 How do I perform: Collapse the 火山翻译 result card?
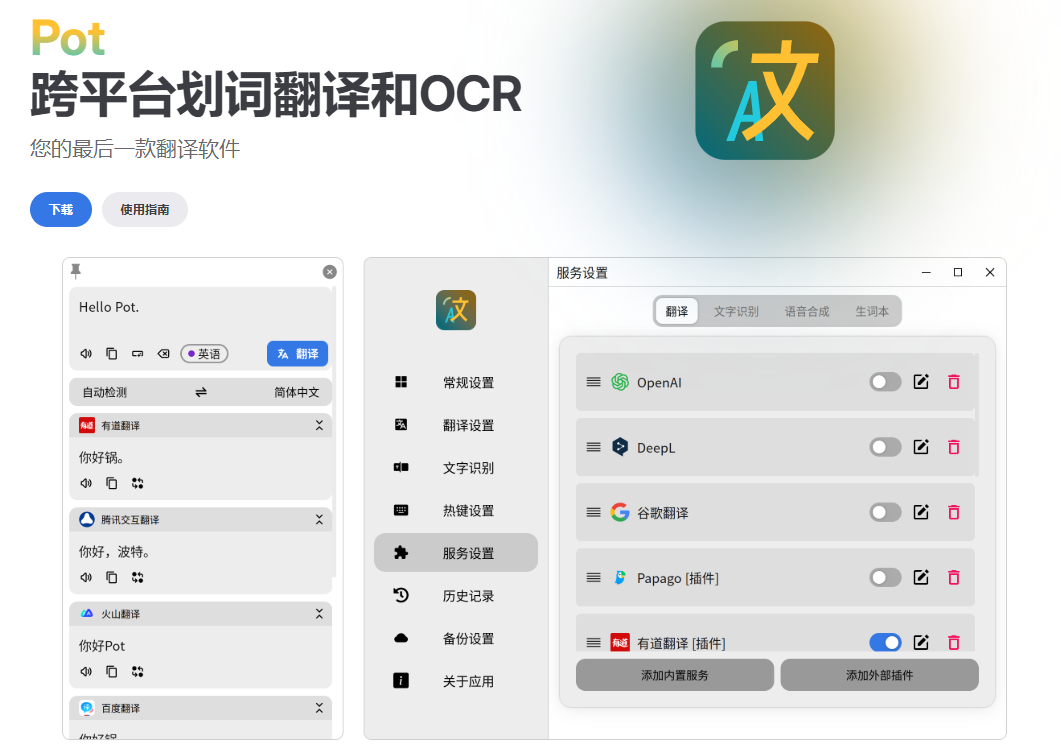pos(319,613)
